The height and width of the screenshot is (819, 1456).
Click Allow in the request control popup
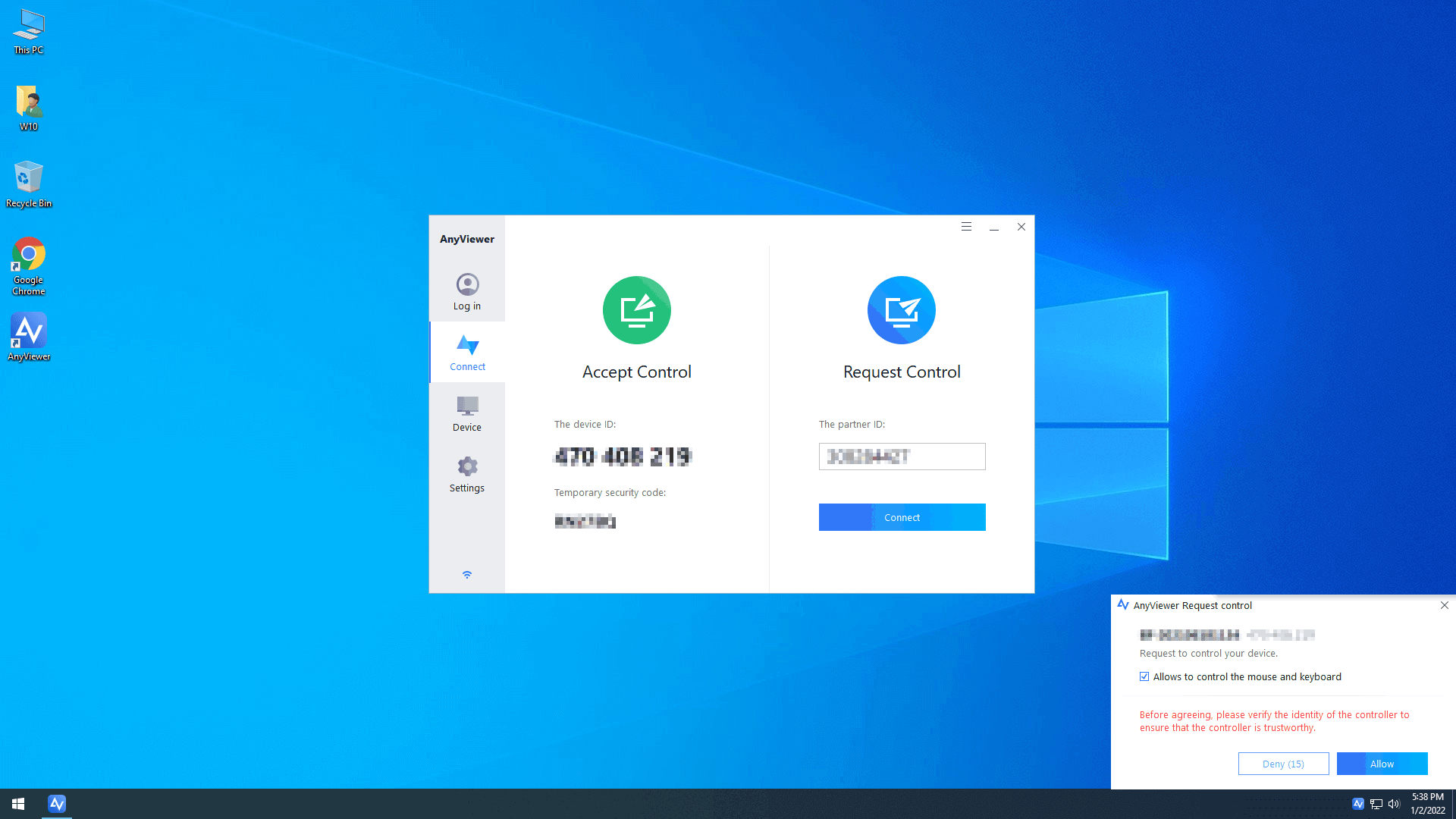(1382, 764)
